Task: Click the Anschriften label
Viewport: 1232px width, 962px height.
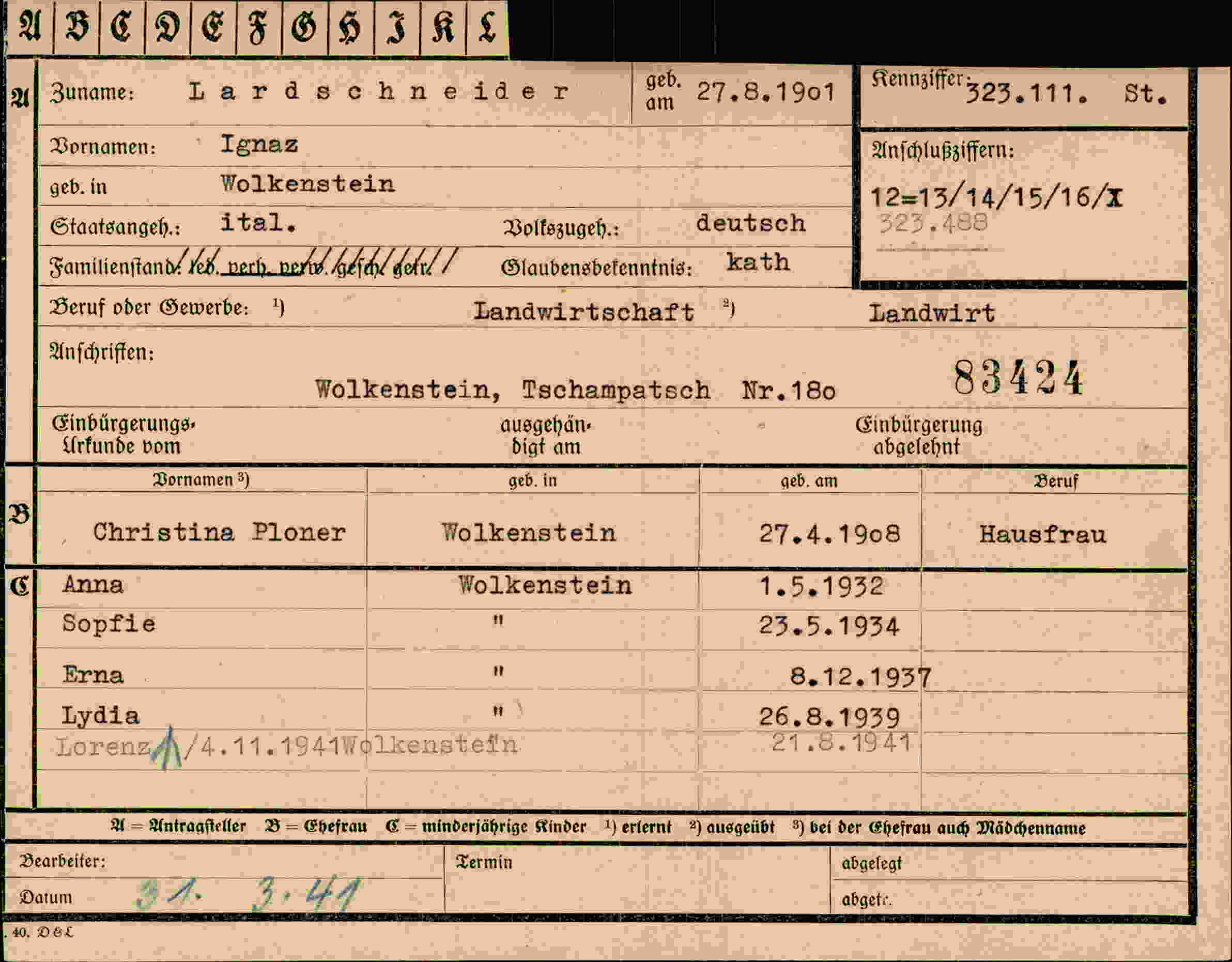Action: [x=102, y=352]
